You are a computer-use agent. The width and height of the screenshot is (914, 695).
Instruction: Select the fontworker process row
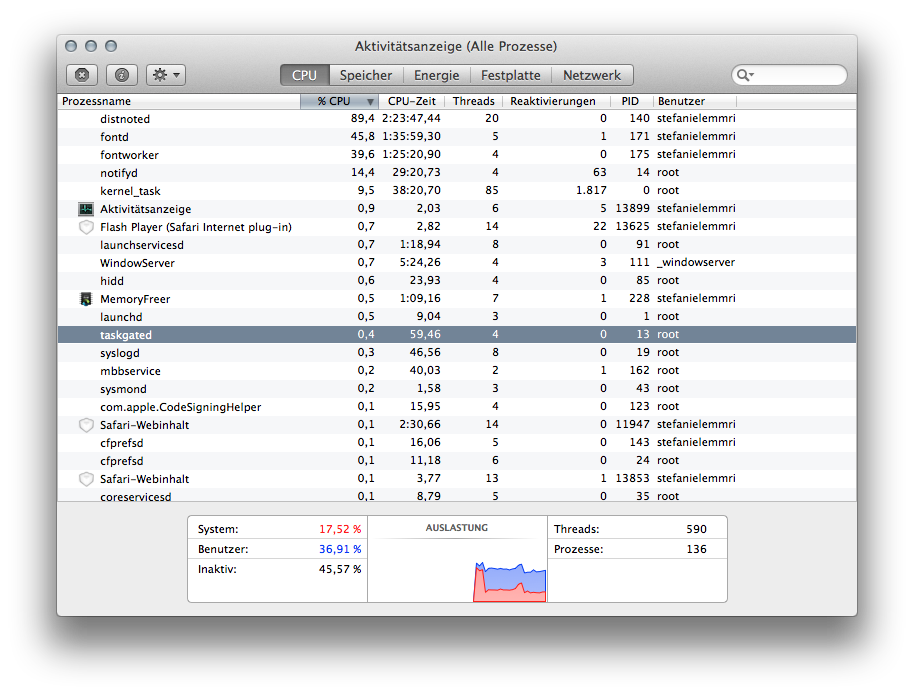click(x=457, y=155)
